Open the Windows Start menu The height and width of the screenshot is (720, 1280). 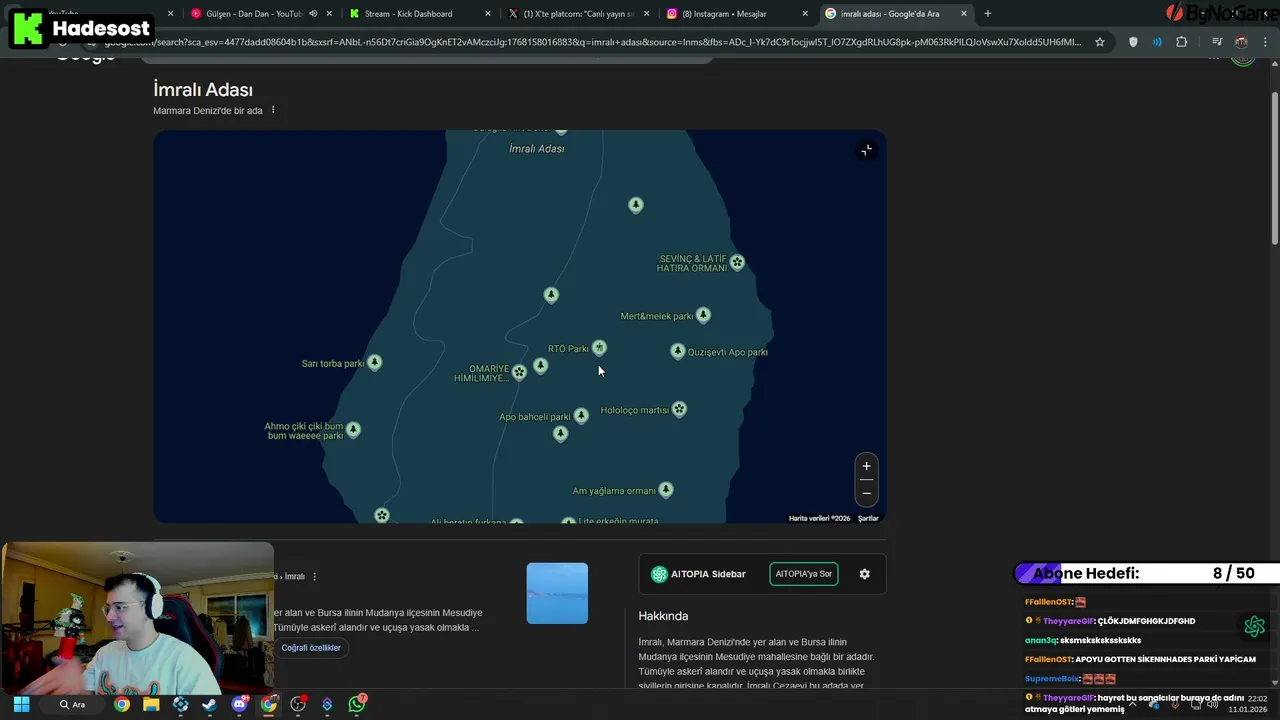(x=21, y=704)
